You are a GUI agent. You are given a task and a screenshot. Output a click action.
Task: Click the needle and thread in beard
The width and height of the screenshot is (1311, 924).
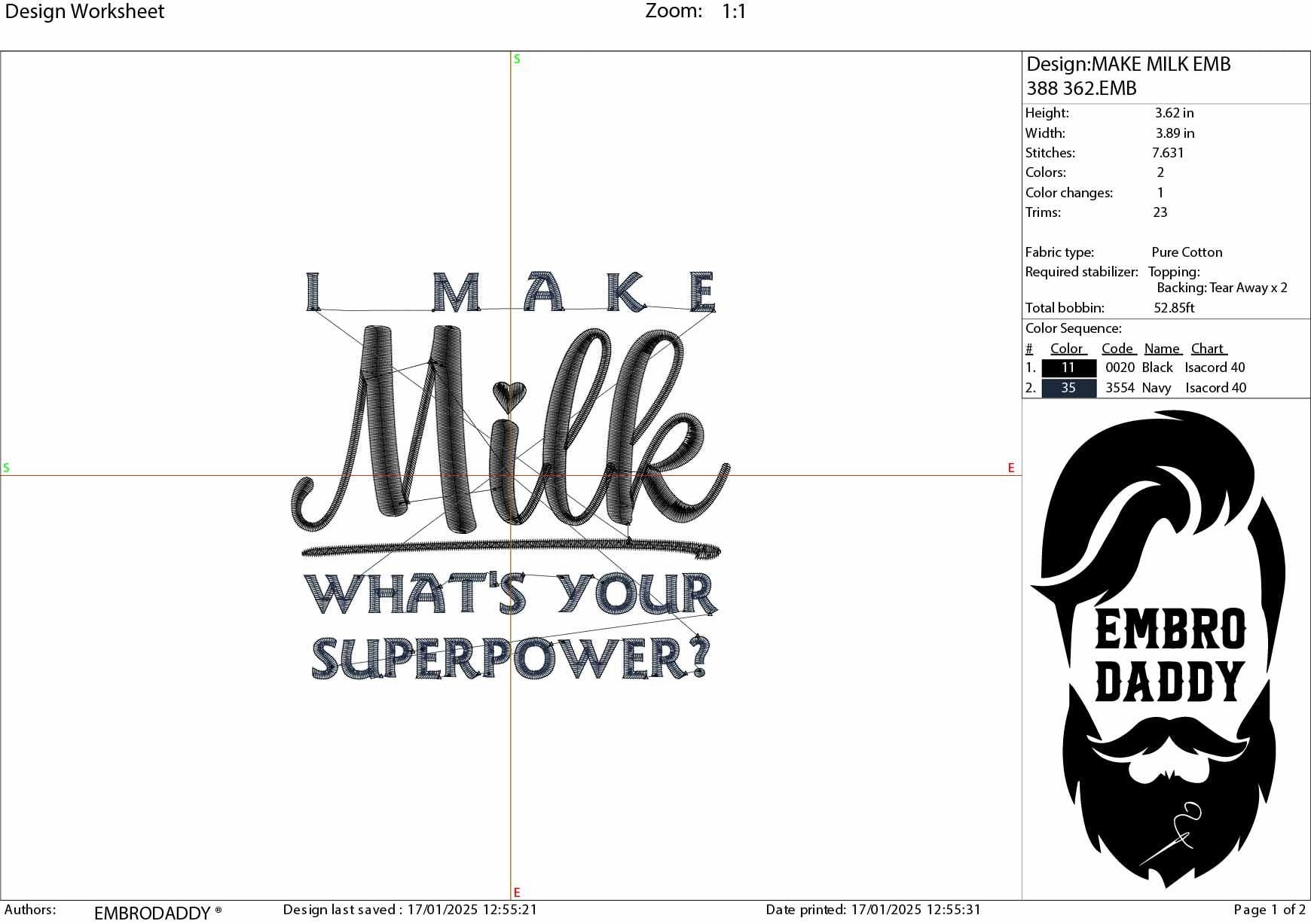[x=1170, y=834]
